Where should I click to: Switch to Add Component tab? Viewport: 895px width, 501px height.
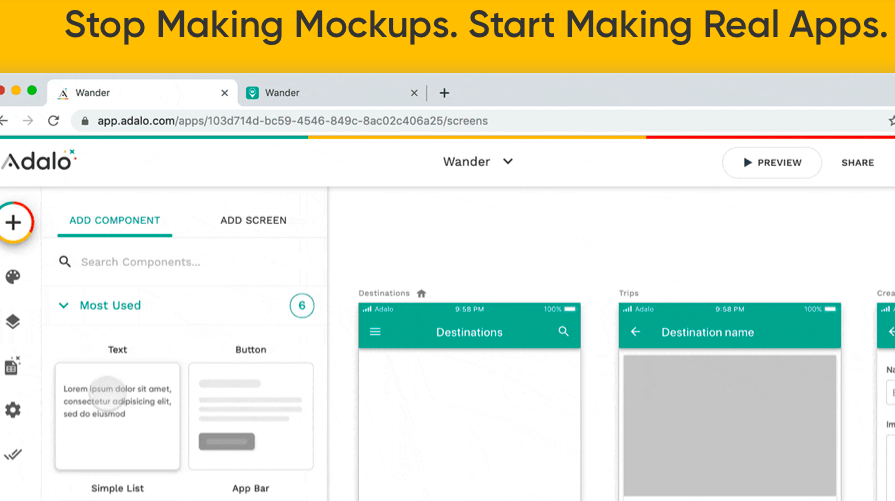pos(115,220)
